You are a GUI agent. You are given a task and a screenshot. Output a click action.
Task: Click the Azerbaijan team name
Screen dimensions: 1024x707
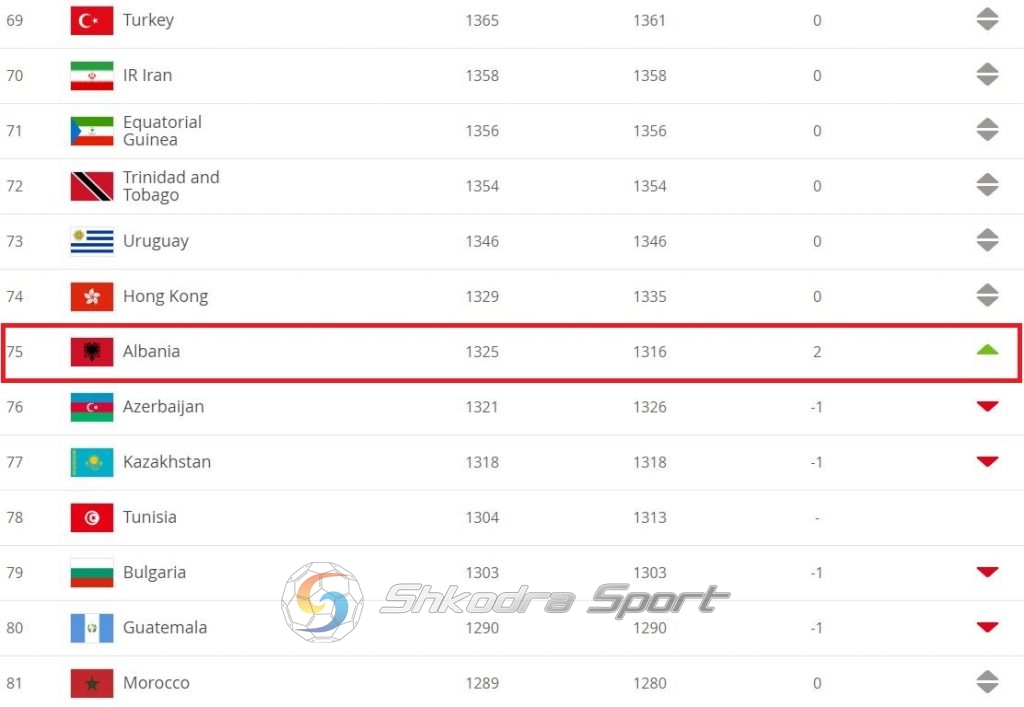pyautogui.click(x=163, y=407)
